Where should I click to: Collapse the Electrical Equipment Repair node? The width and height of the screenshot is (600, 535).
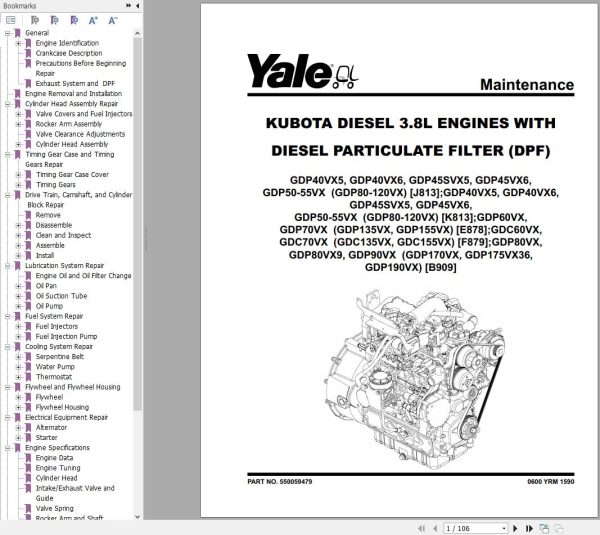pyautogui.click(x=7, y=417)
